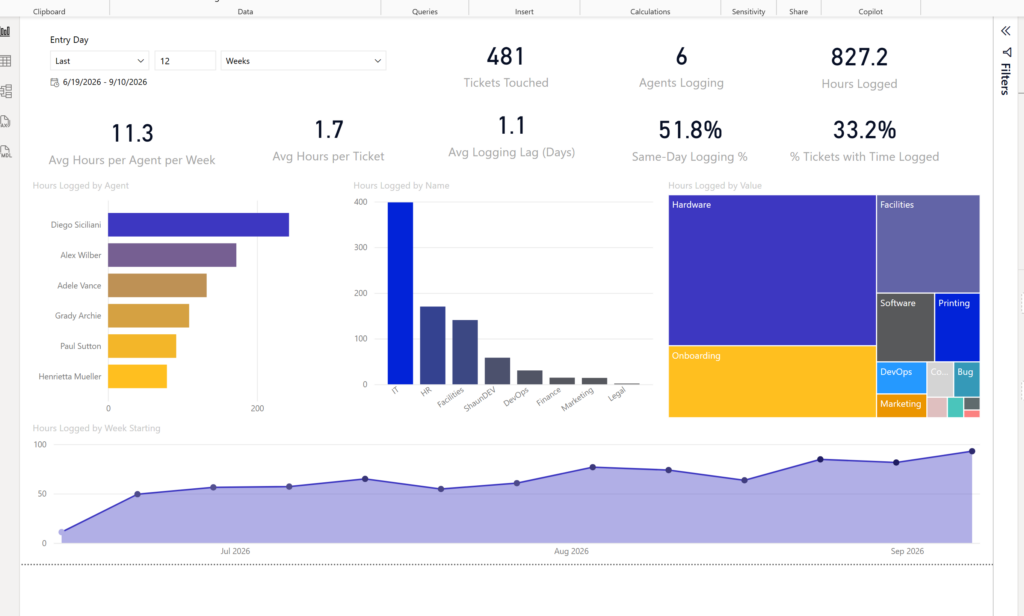Image resolution: width=1024 pixels, height=616 pixels.
Task: Select the Alex Wilber bar
Action: [x=172, y=255]
